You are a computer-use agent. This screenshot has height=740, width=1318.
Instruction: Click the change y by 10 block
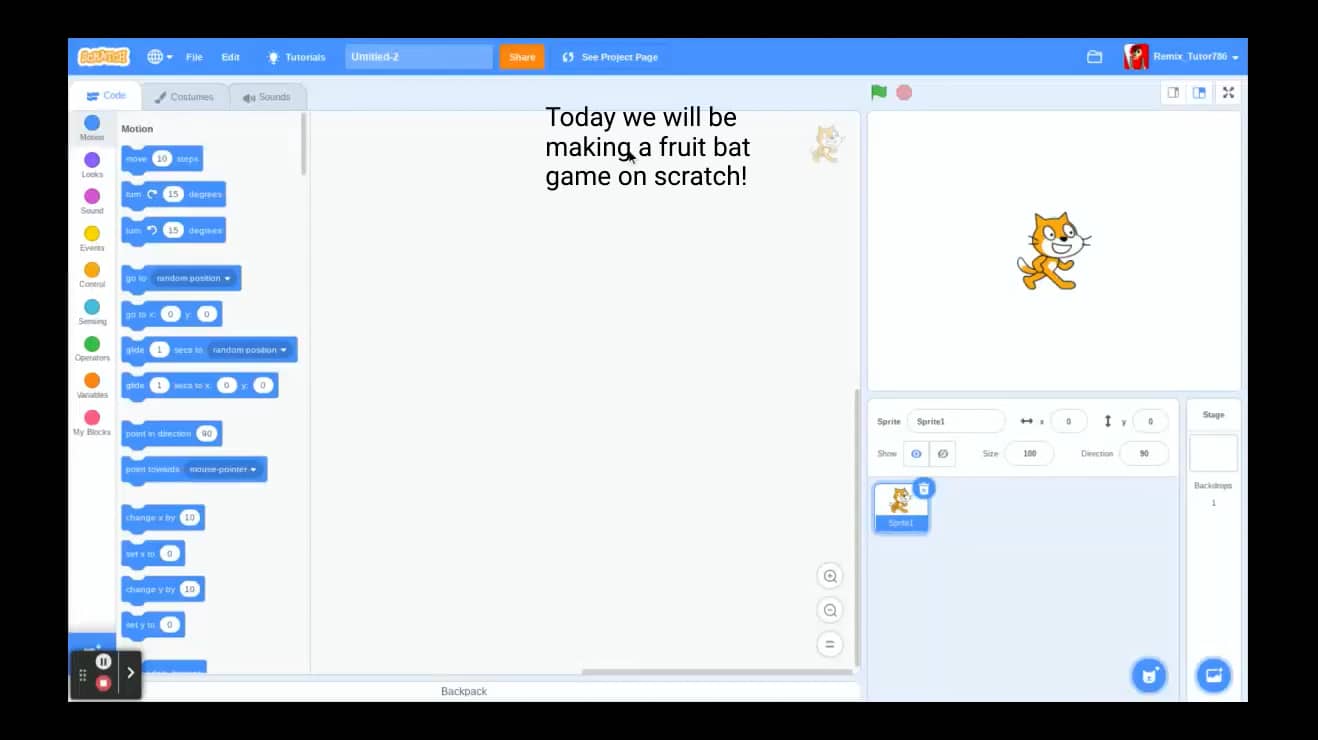tap(163, 589)
